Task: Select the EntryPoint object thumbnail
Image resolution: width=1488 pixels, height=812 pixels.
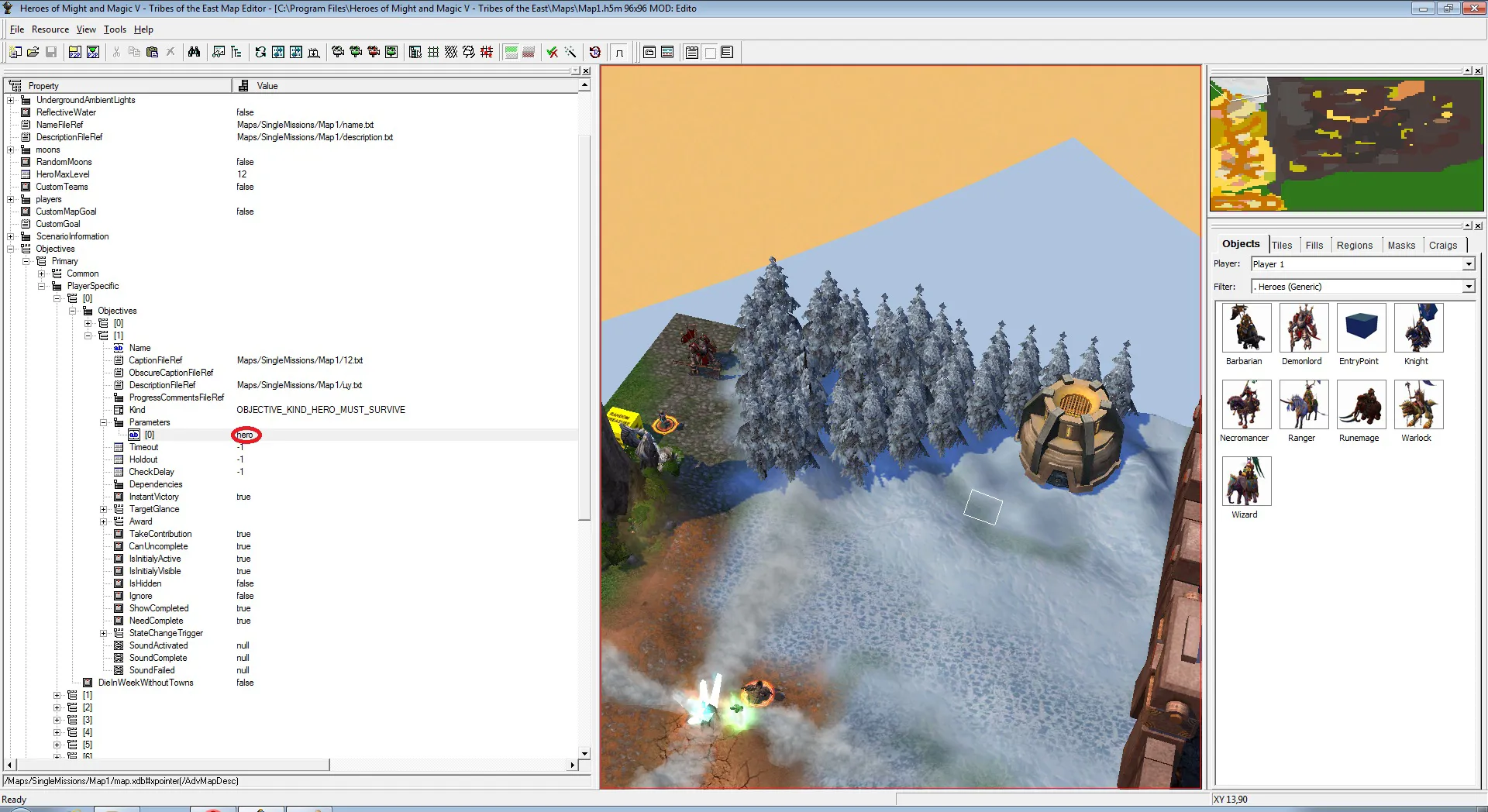Action: tap(1361, 329)
